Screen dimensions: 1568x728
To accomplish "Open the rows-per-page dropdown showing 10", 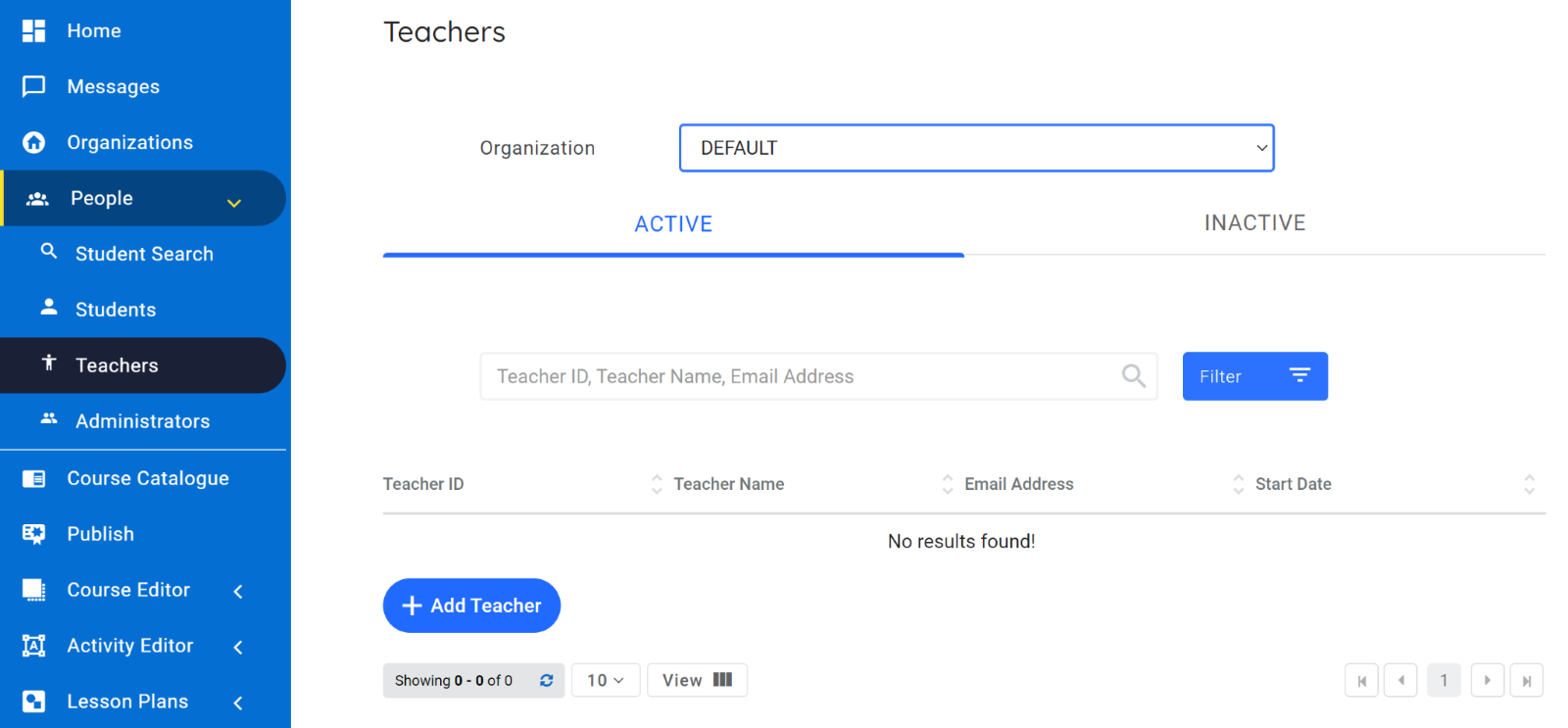I will point(605,680).
